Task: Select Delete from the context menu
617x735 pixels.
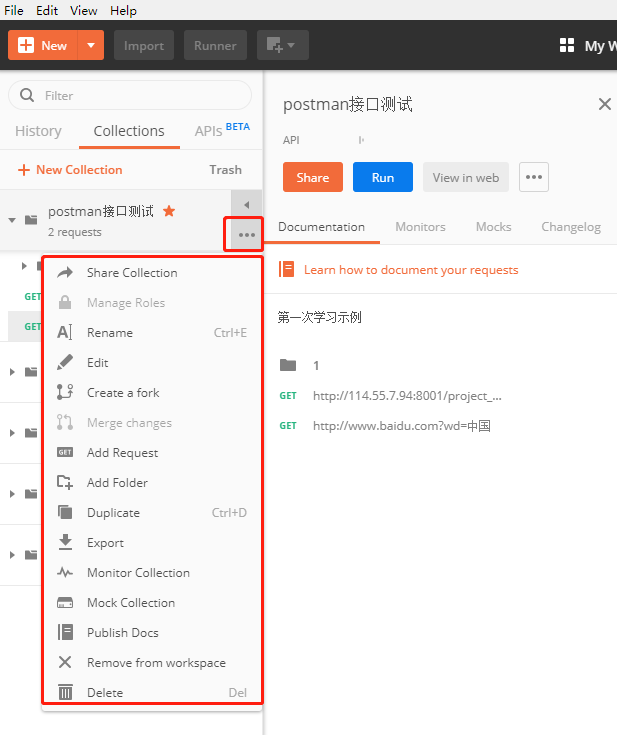Action: (x=152, y=692)
